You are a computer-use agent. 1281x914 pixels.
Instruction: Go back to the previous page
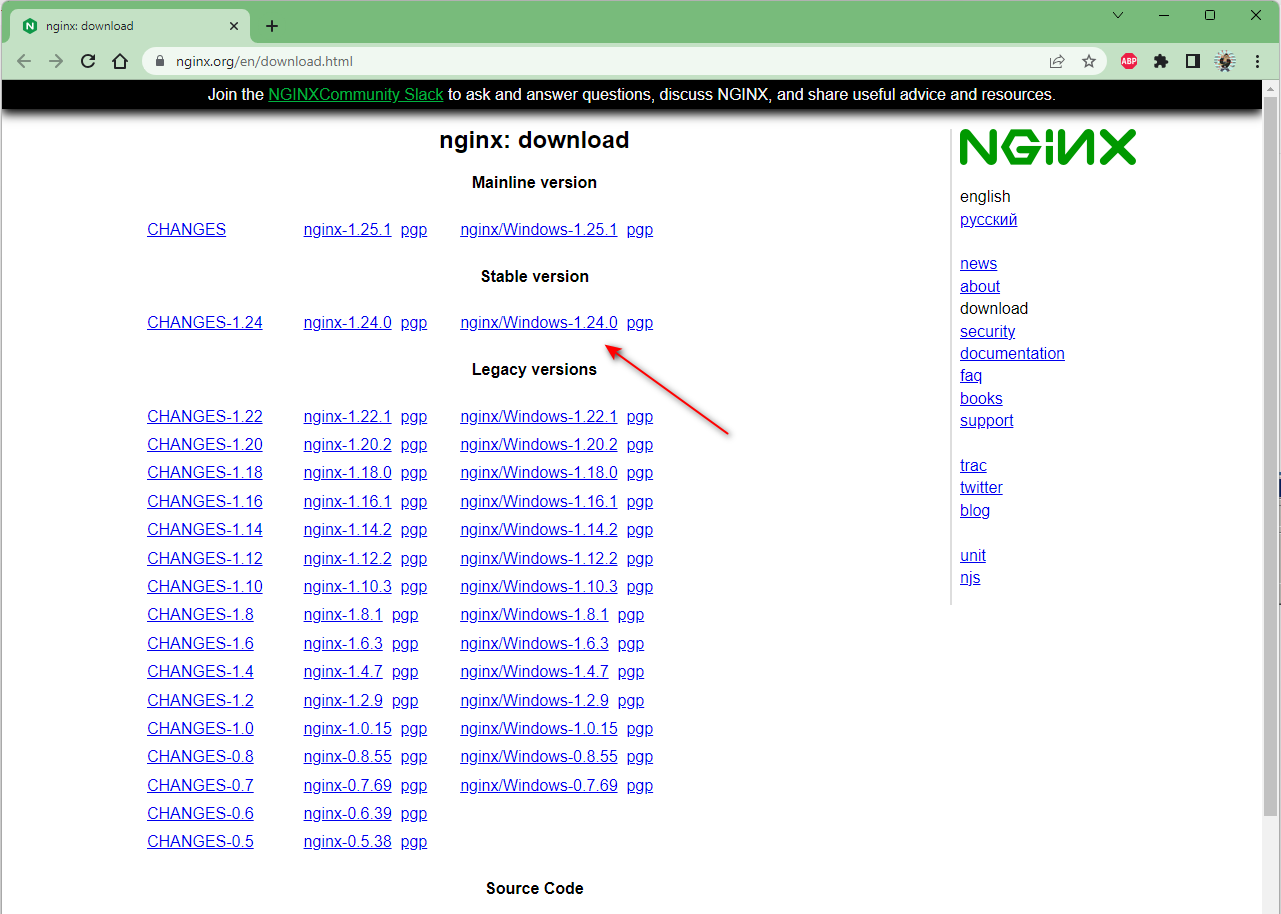click(x=25, y=61)
